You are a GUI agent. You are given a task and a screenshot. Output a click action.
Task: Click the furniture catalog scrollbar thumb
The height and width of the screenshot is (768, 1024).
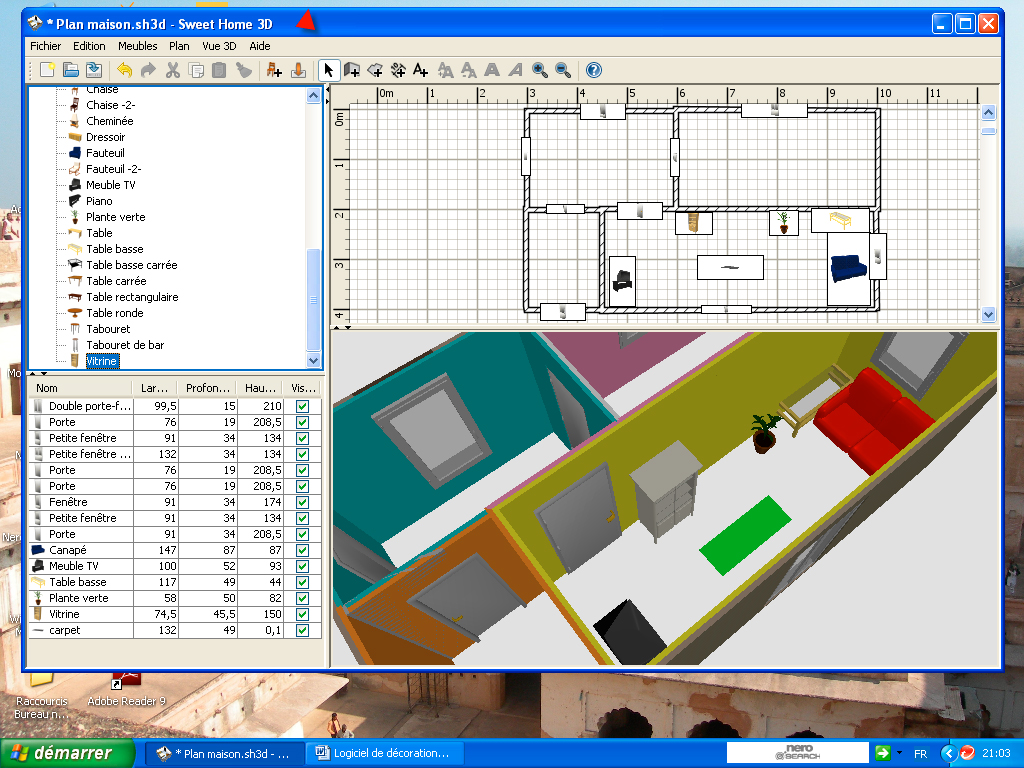[313, 300]
